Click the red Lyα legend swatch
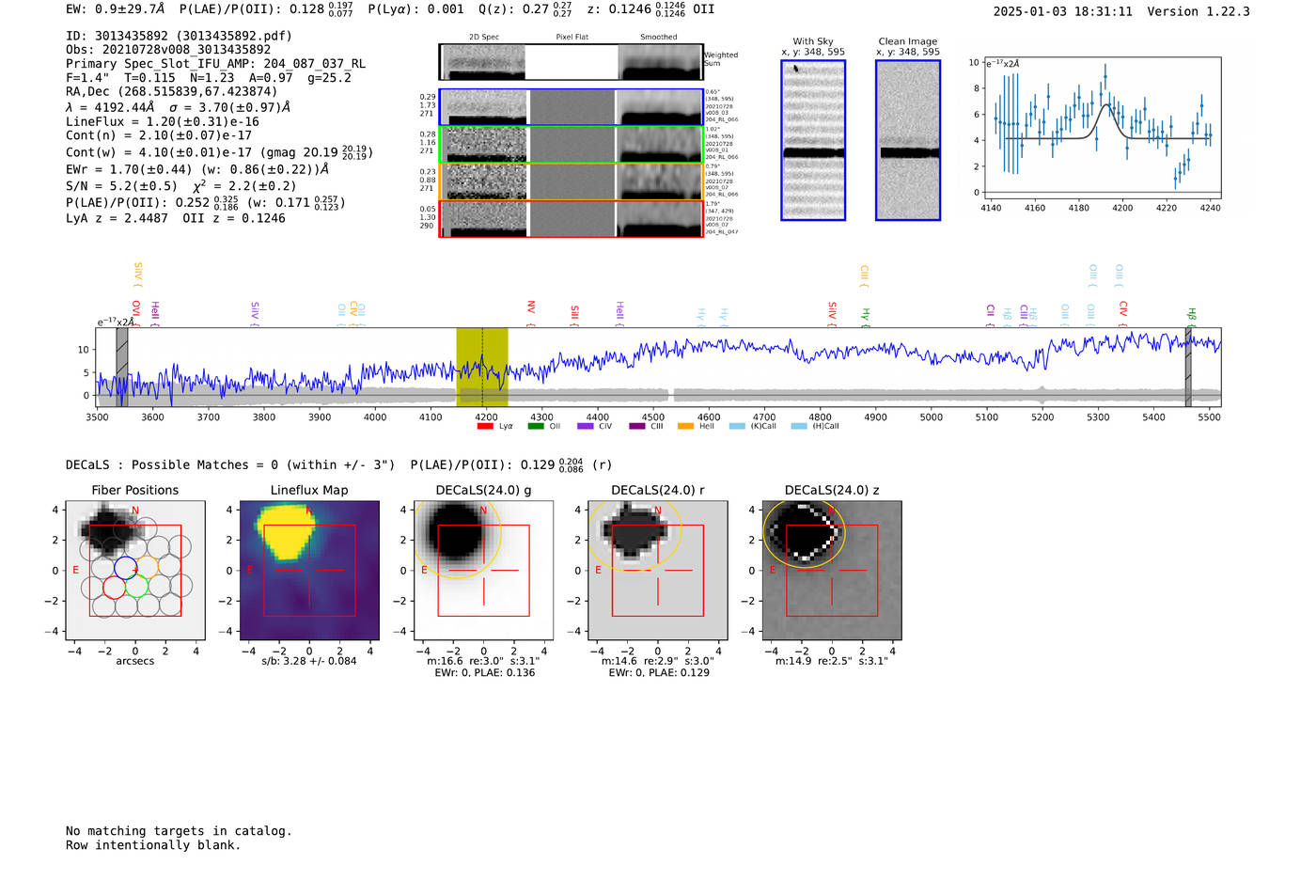The image size is (1316, 896). (485, 426)
